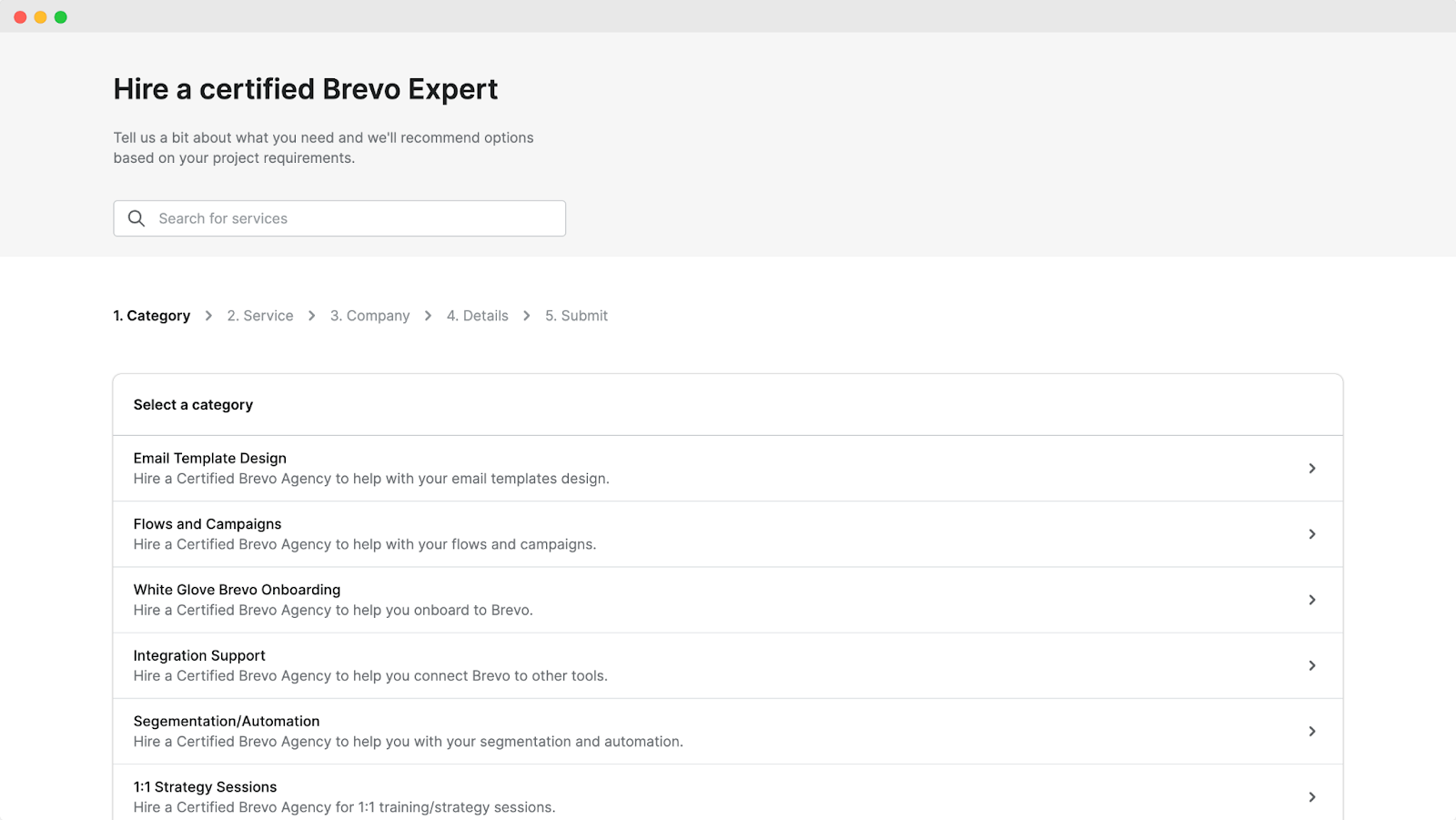This screenshot has height=820, width=1456.
Task: Click the breadcrumb arrow between Service and Company
Action: [312, 316]
